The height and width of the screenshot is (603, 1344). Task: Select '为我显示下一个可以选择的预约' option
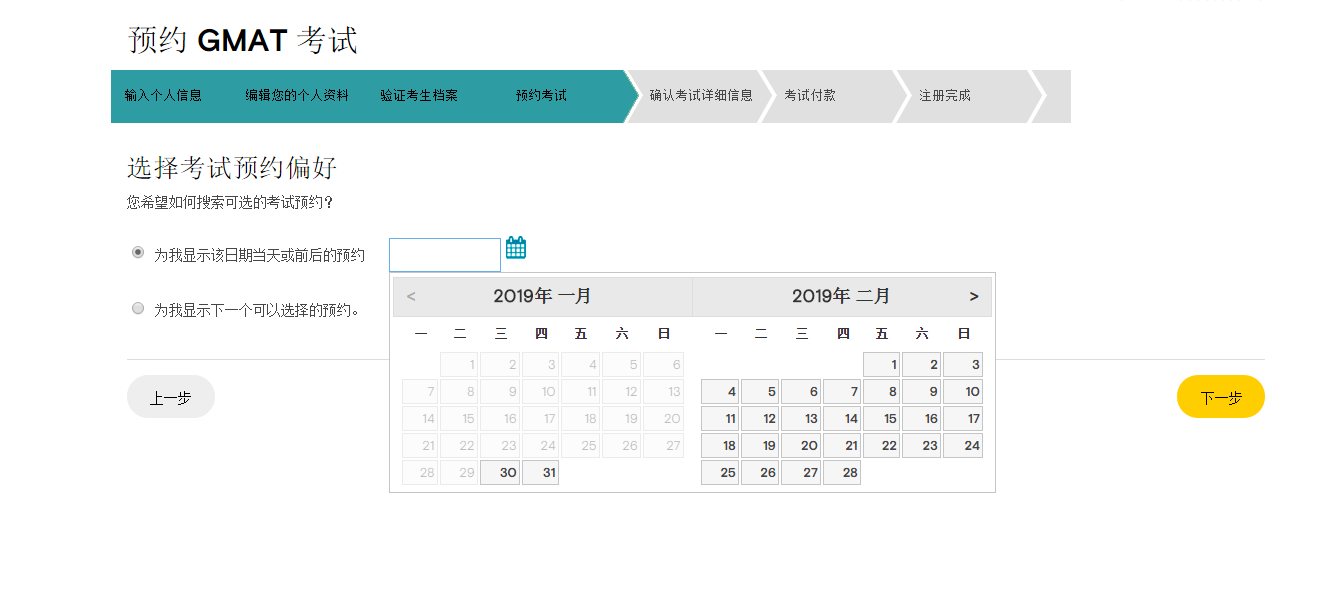pos(137,308)
